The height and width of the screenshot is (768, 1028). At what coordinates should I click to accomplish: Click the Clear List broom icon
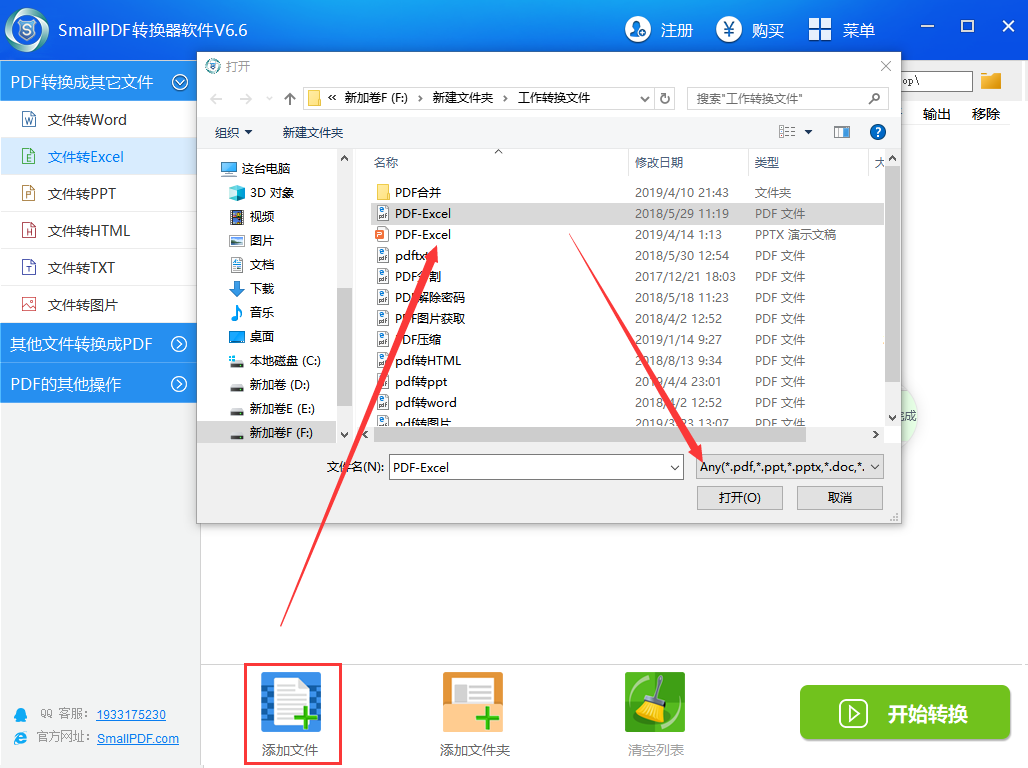(655, 702)
